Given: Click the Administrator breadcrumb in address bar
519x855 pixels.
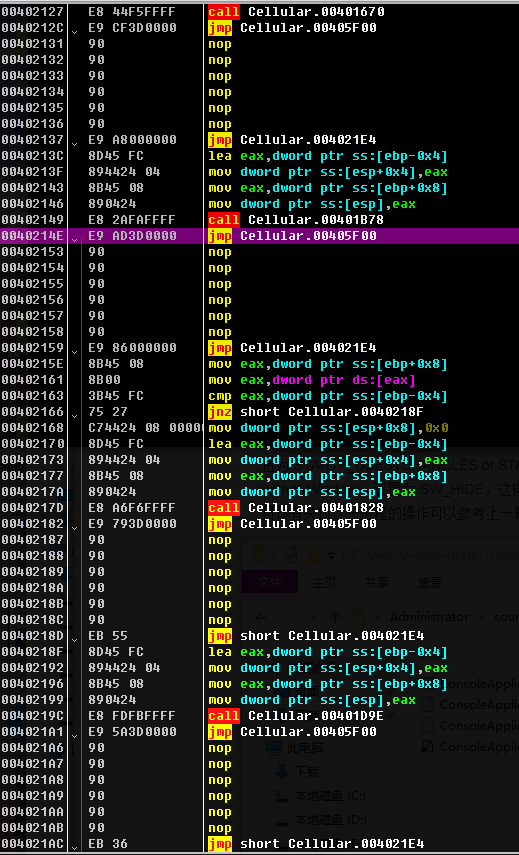Looking at the screenshot, I should click(429, 617).
